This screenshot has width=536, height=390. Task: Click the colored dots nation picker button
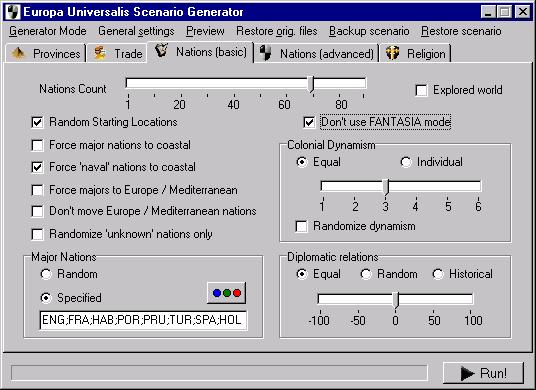[x=227, y=293]
